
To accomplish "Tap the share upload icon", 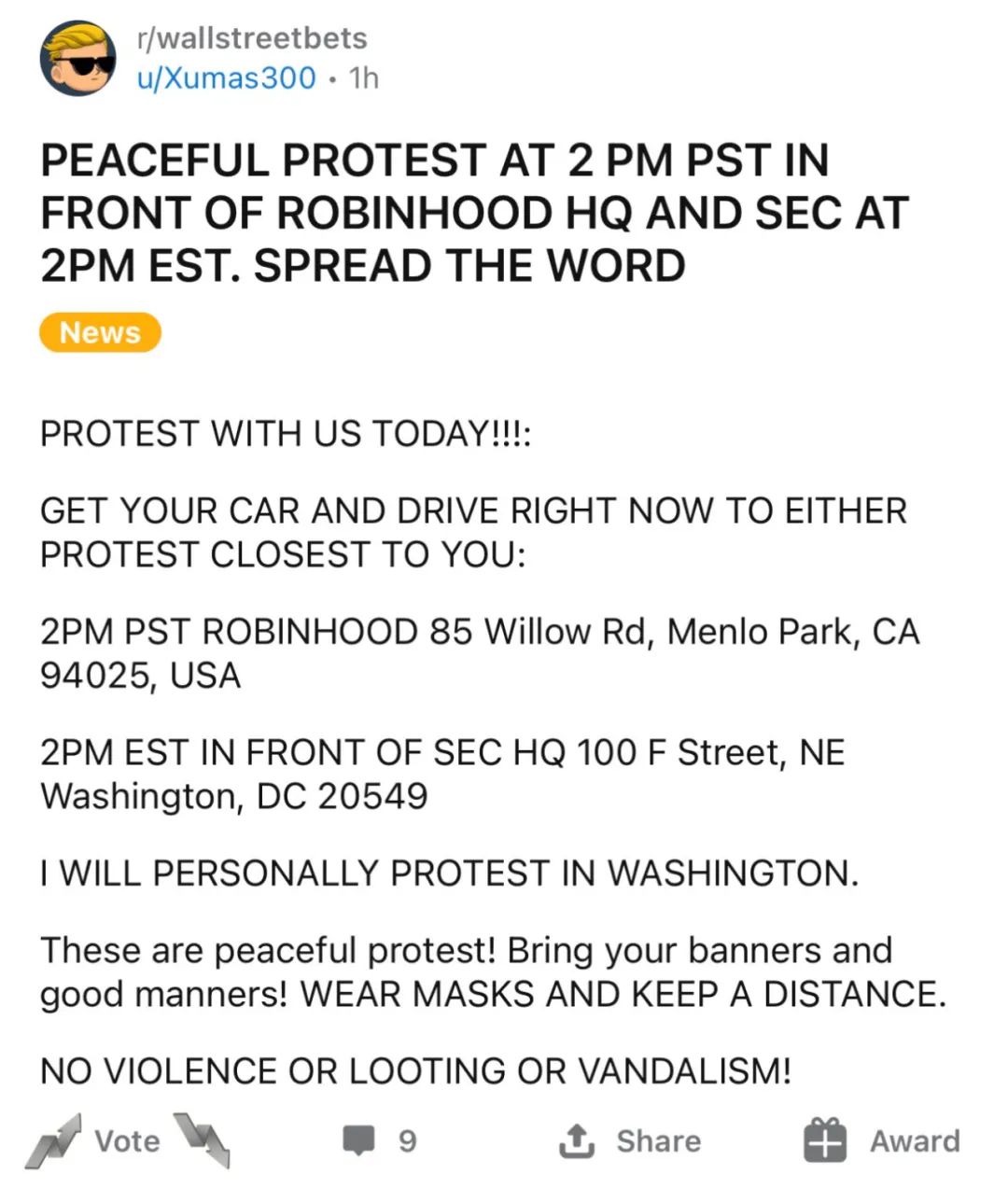I will pos(577,1140).
